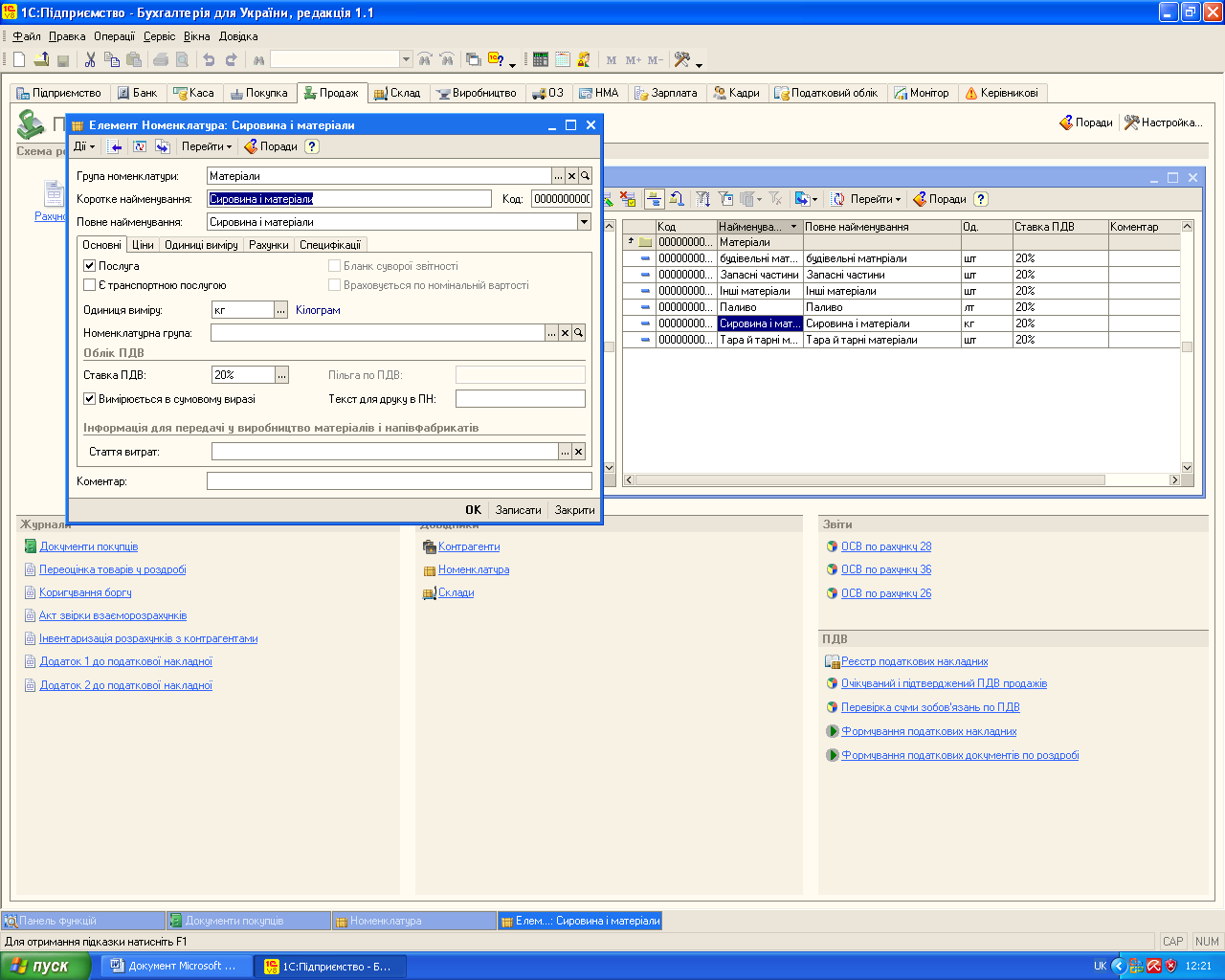This screenshot has height=980, width=1225.
Task: Click the reread icon in element dialog toolbar
Action: [140, 146]
